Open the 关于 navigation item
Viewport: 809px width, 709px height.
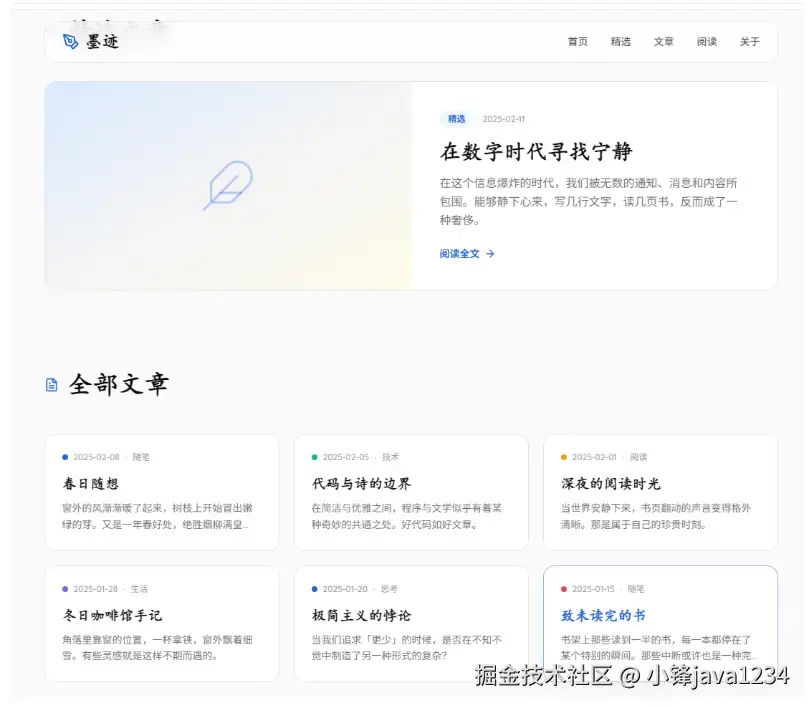pyautogui.click(x=749, y=41)
